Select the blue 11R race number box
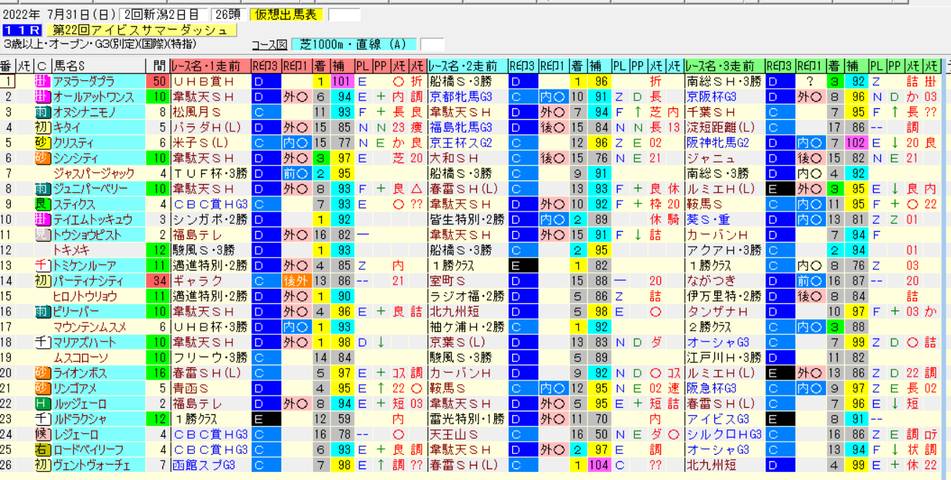The height and width of the screenshot is (480, 951). coord(21,30)
